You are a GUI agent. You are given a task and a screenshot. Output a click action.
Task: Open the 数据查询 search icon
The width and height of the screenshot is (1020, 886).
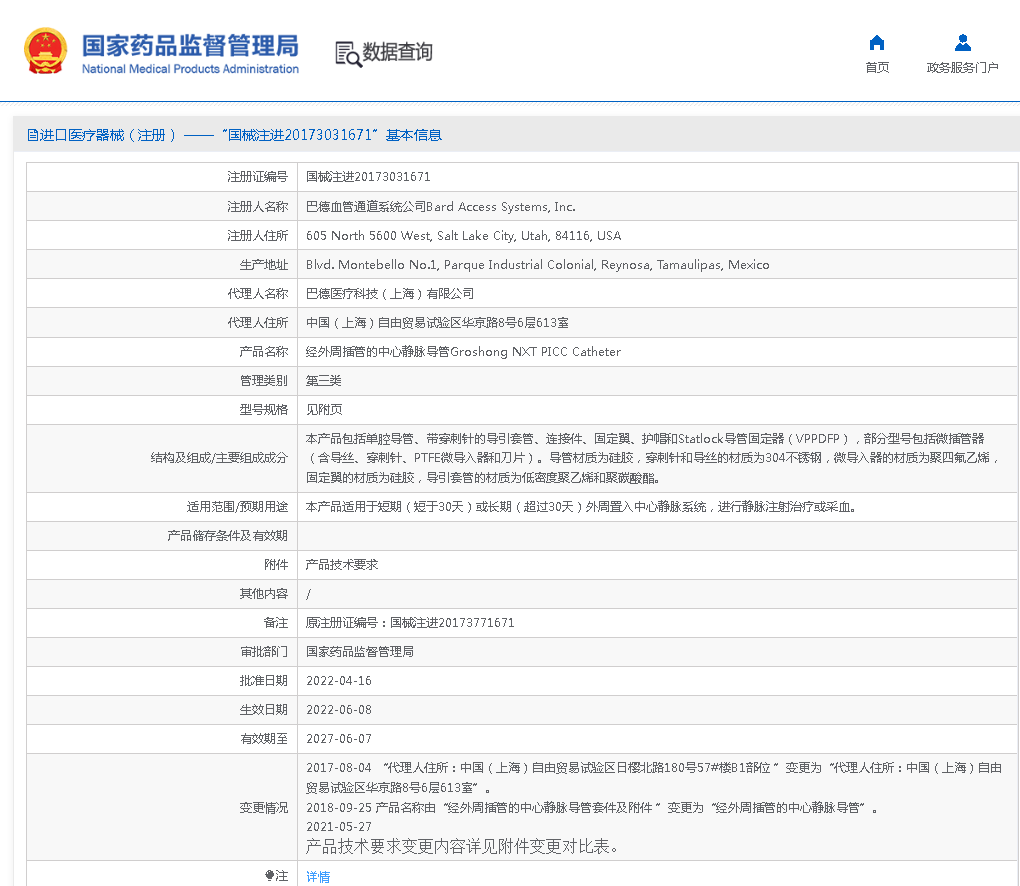click(348, 54)
